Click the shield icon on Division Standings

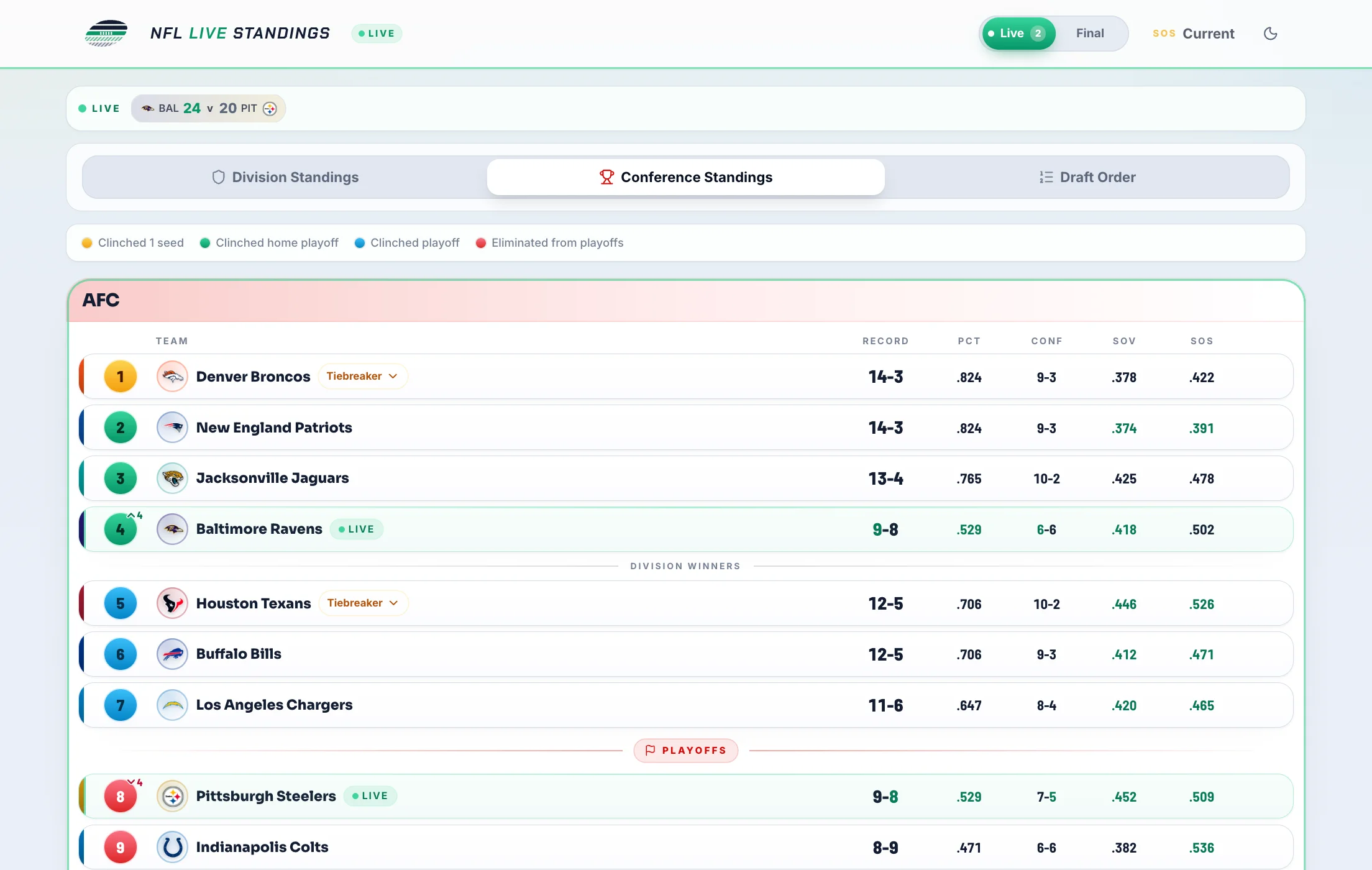218,177
